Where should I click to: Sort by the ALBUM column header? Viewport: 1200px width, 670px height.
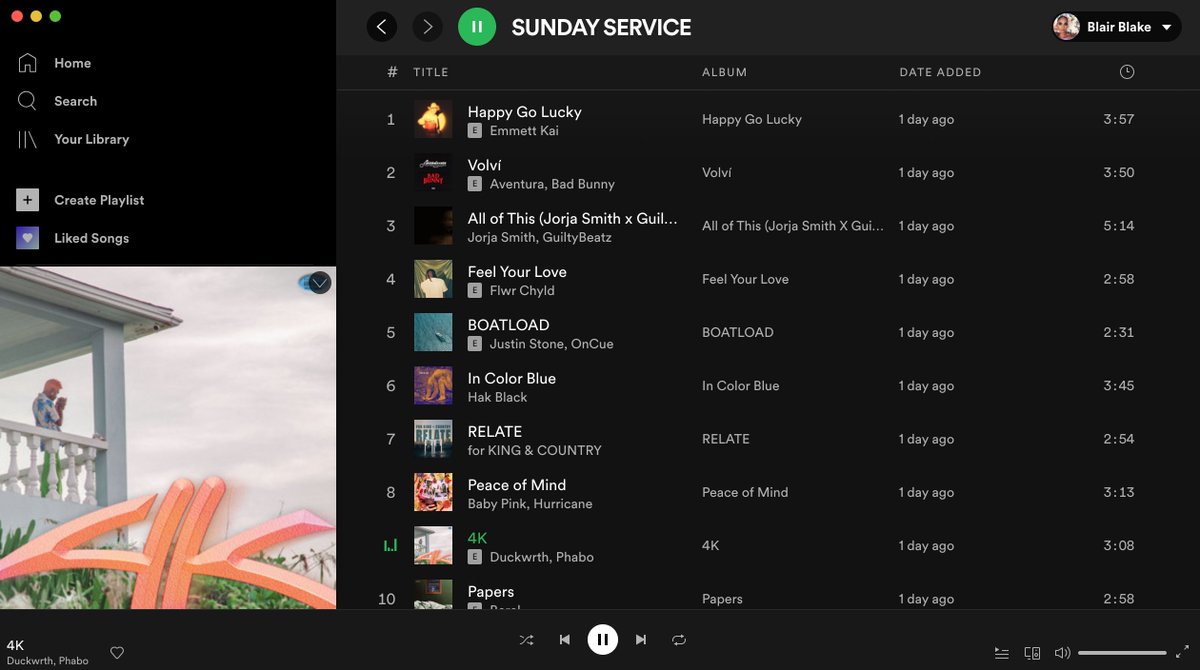(x=724, y=72)
